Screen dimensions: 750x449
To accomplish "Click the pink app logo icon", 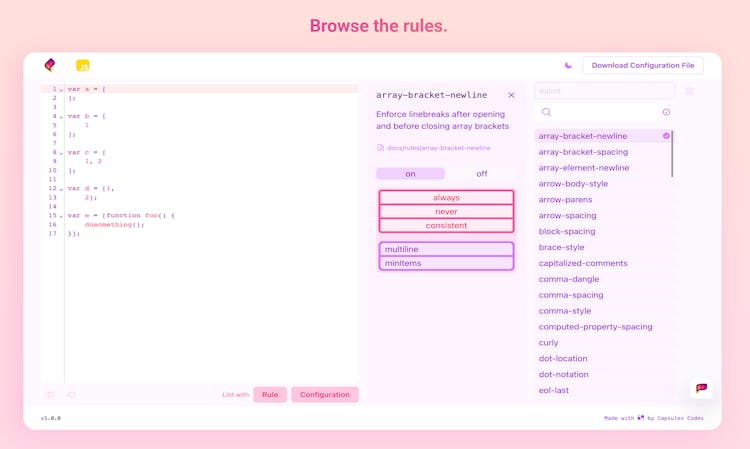I will pyautogui.click(x=50, y=65).
